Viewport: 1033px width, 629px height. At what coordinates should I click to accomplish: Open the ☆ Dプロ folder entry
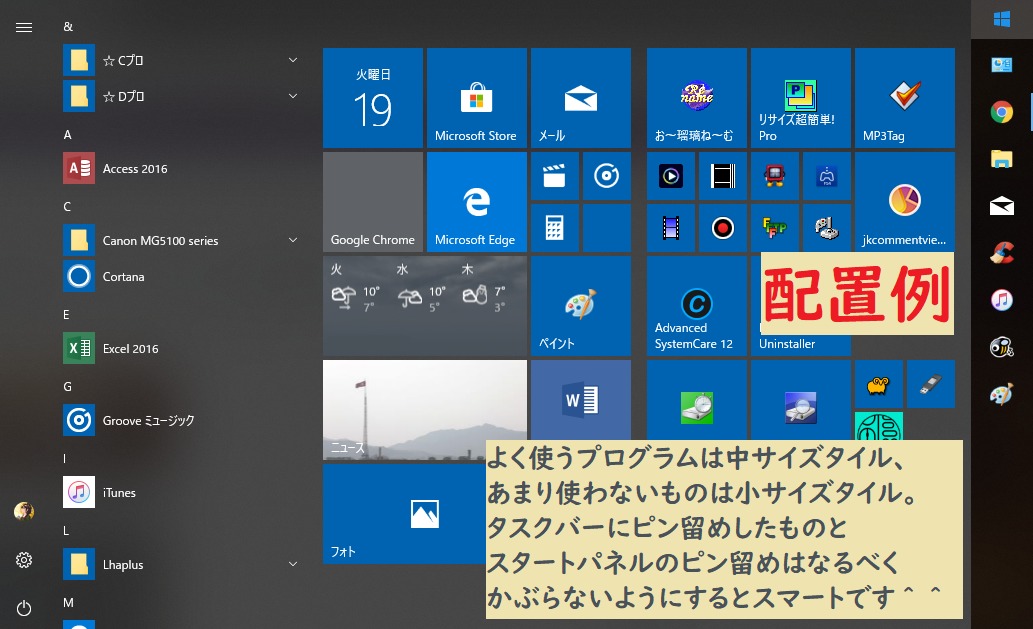(182, 96)
